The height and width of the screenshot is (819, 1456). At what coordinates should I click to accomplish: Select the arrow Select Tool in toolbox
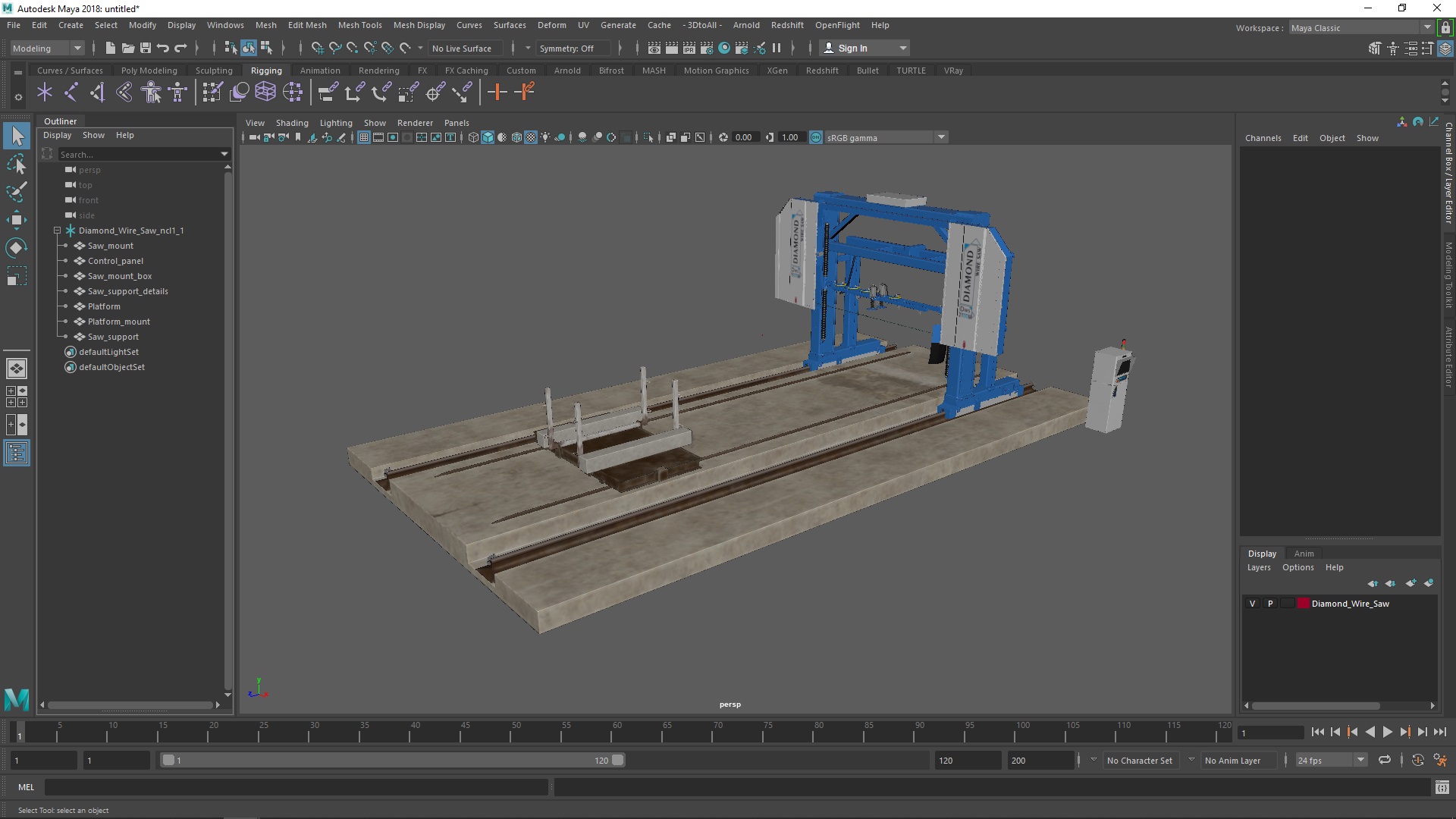(17, 136)
